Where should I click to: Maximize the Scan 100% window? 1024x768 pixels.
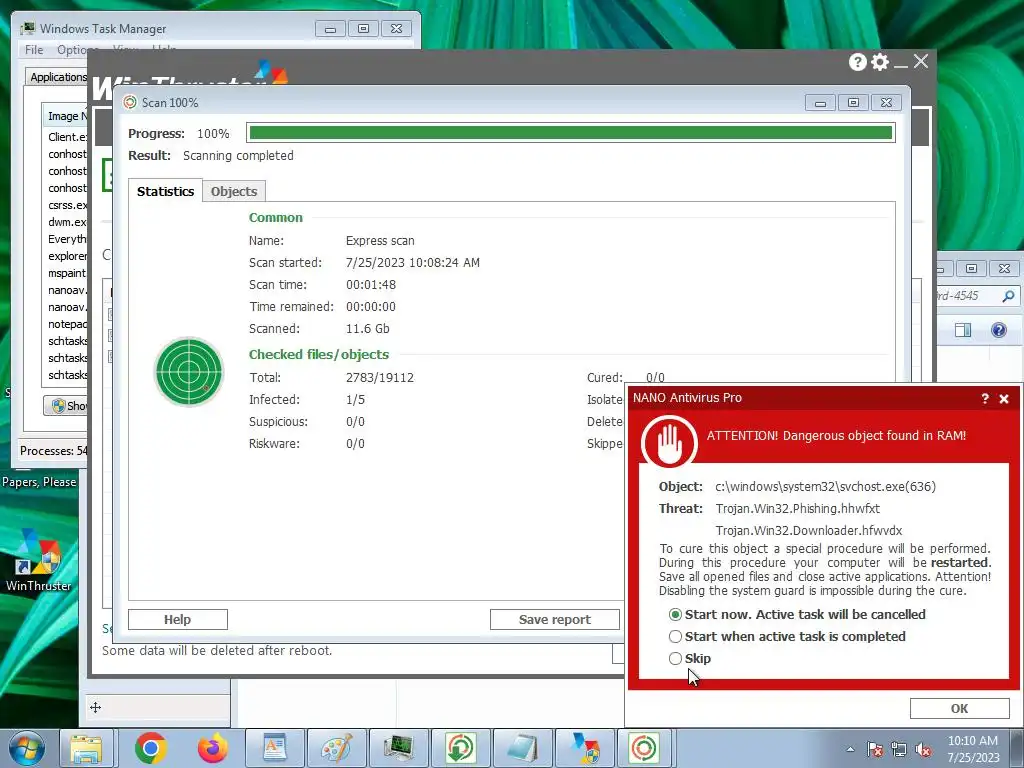[x=853, y=103]
